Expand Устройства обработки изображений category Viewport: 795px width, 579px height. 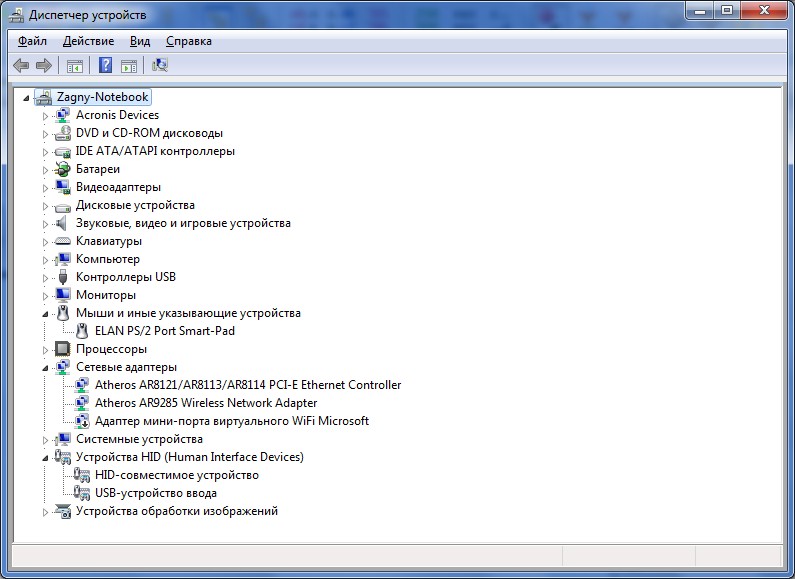coord(45,512)
